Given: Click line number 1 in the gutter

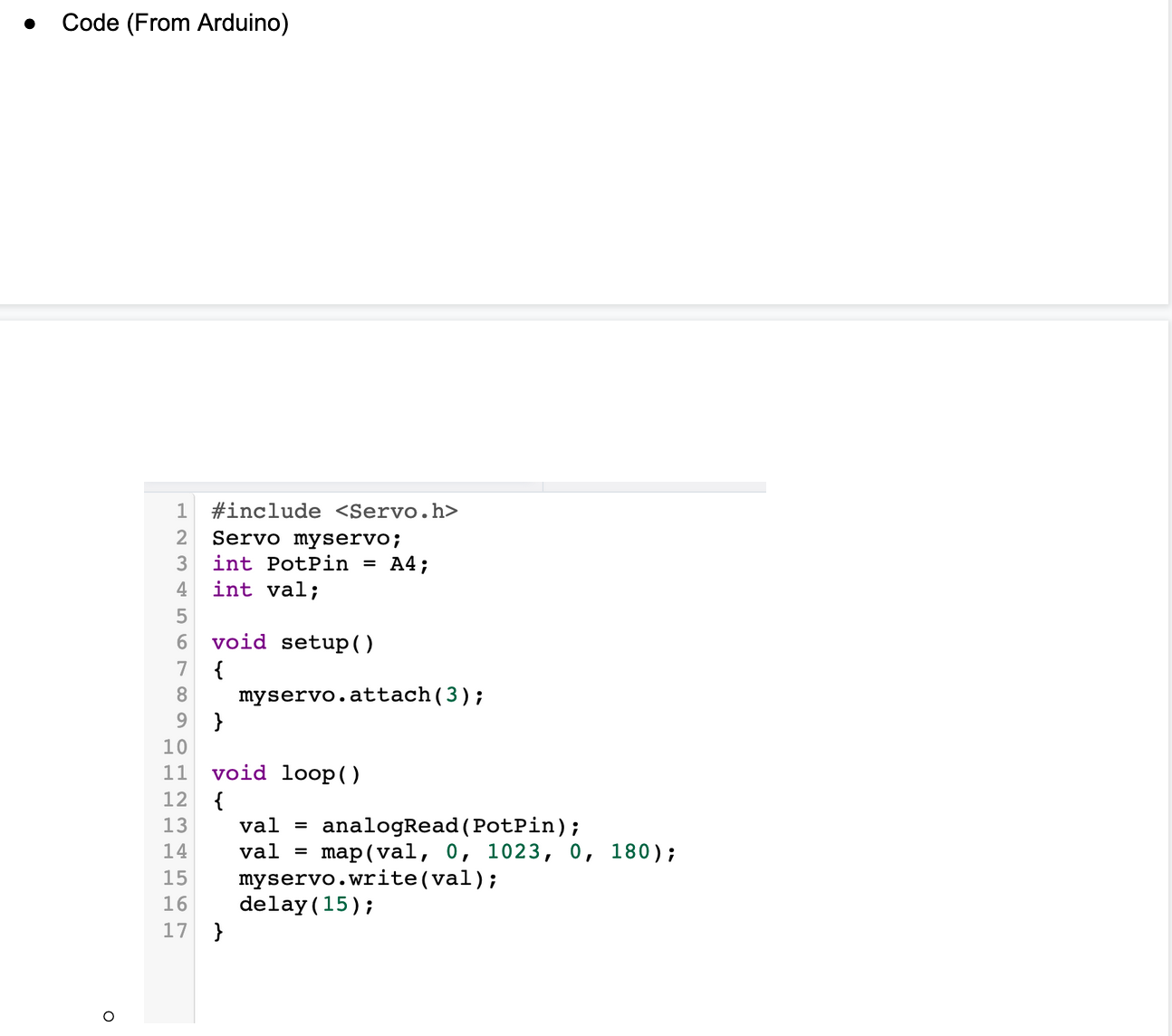Looking at the screenshot, I should (181, 512).
